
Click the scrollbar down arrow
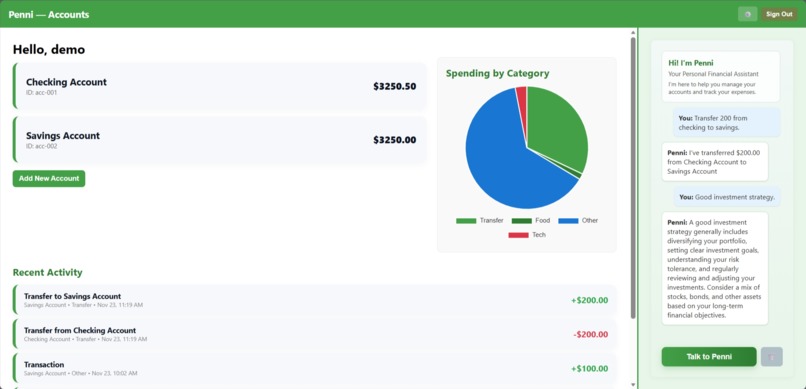click(633, 384)
